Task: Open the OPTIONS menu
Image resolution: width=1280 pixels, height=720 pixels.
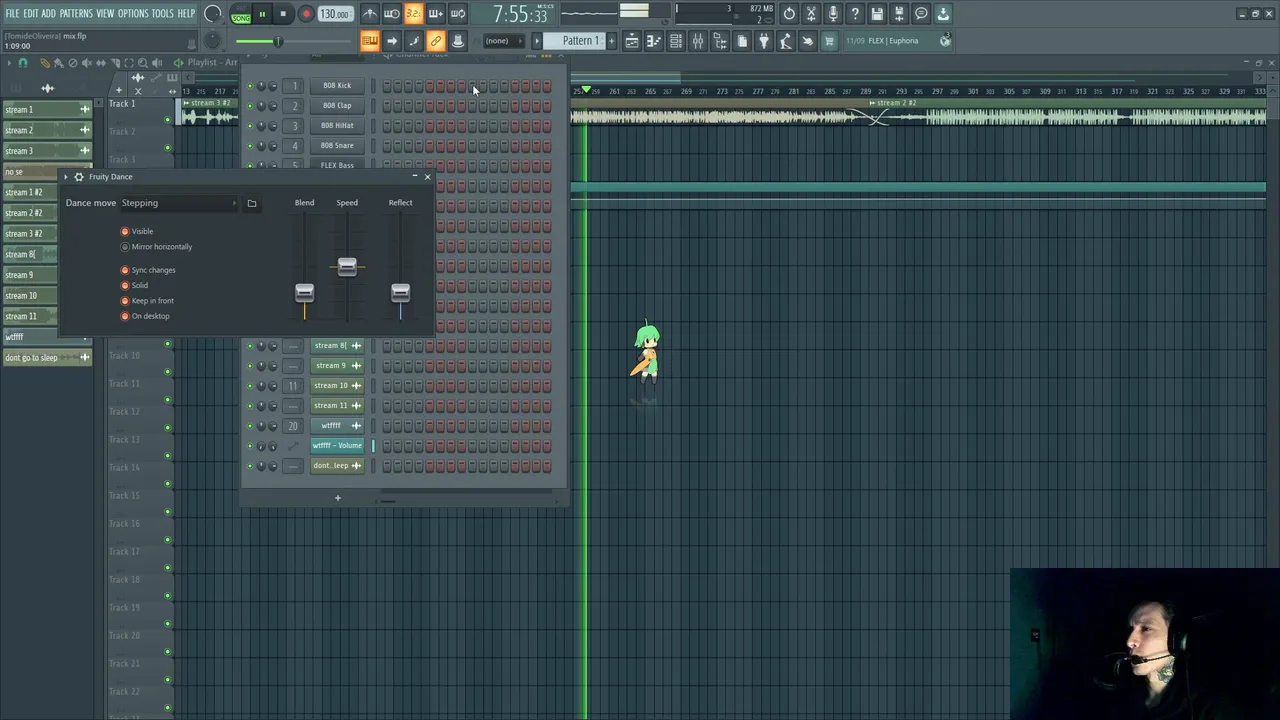Action: (x=133, y=13)
